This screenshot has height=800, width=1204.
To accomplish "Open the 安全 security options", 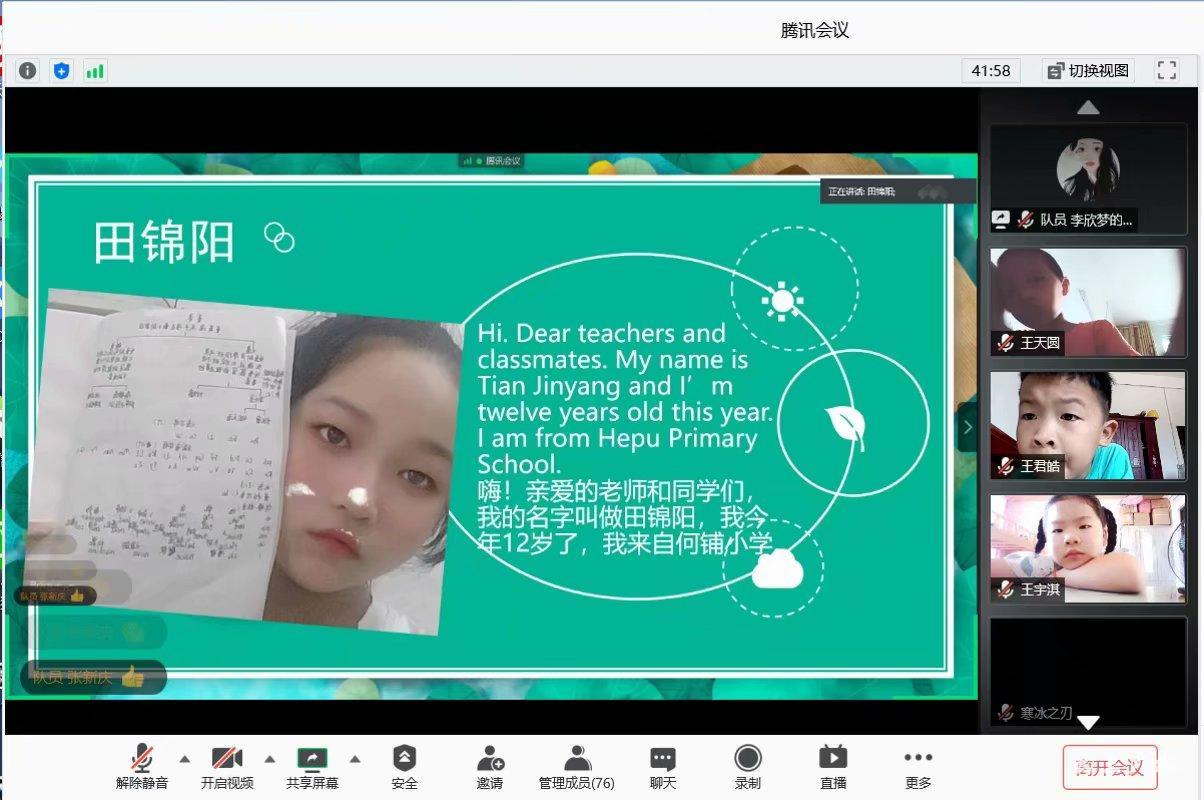I will pos(404,767).
